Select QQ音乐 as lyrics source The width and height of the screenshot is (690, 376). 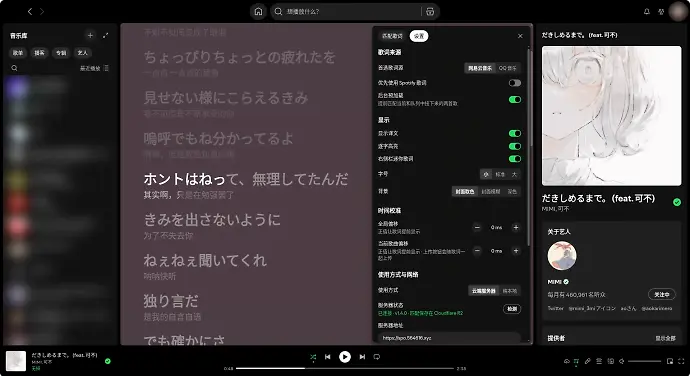pyautogui.click(x=507, y=68)
